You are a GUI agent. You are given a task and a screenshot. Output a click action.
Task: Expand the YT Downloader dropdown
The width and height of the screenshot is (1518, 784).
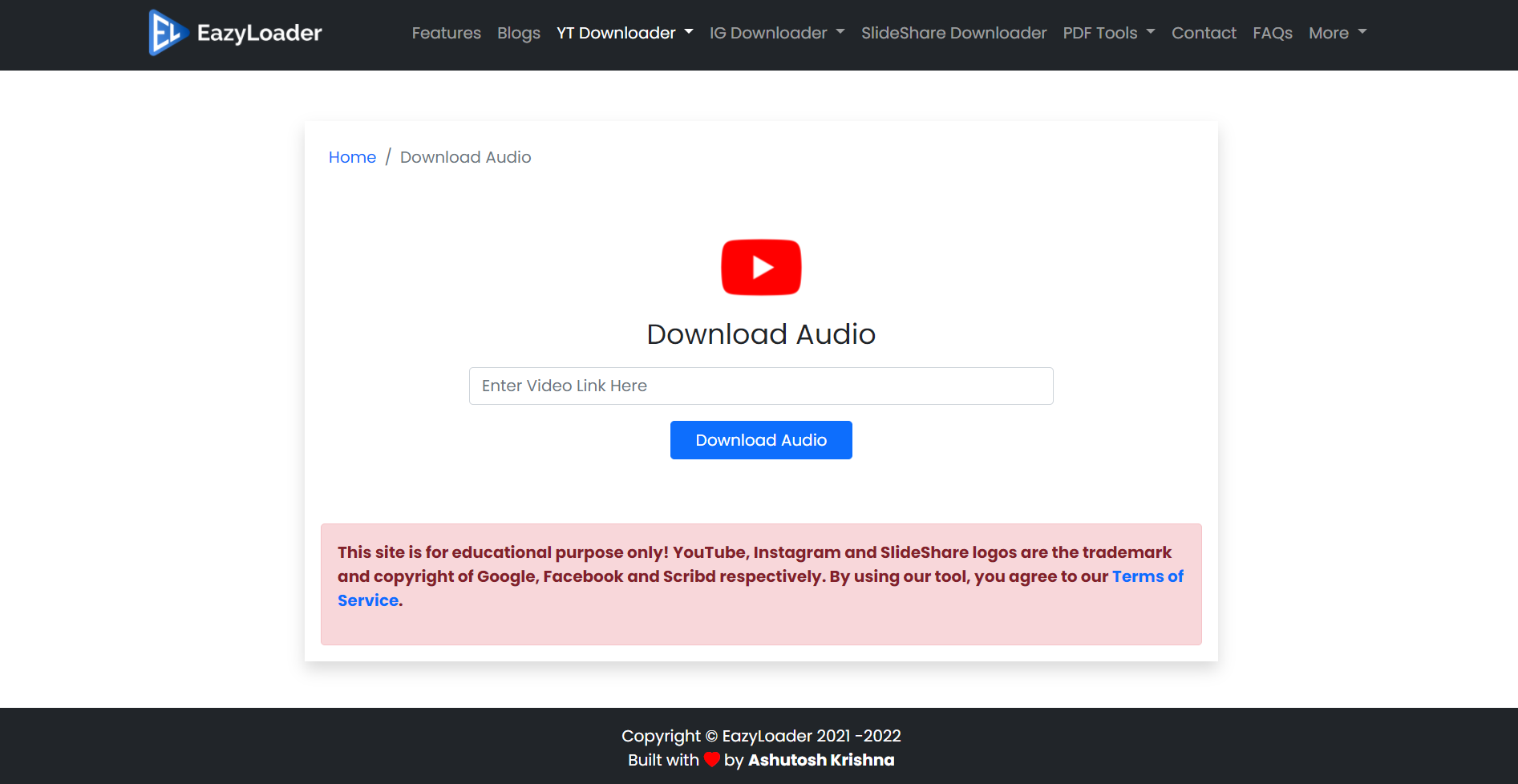[625, 33]
